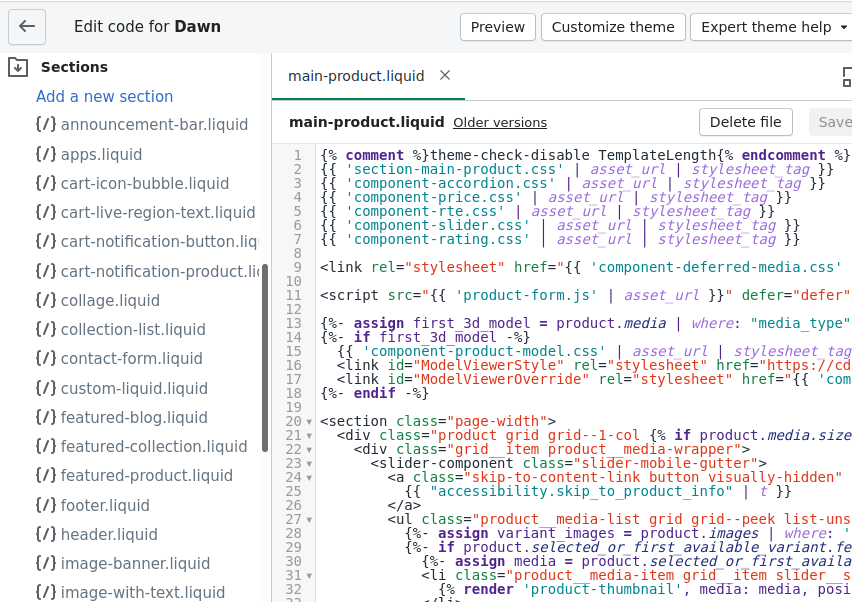Collapse the code fold at line 24
The width and height of the screenshot is (852, 602).
point(309,478)
